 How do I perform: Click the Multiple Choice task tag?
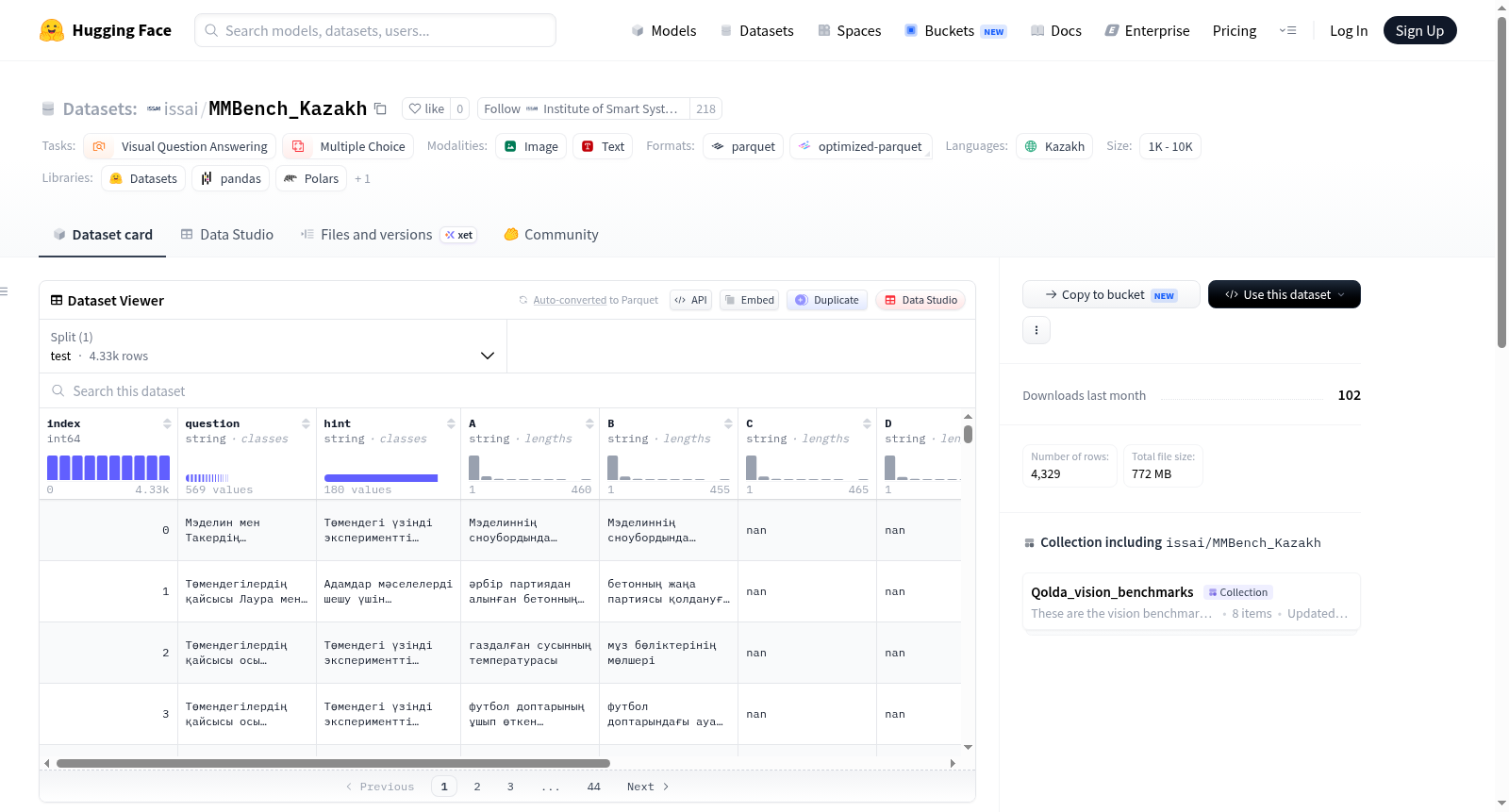point(348,146)
